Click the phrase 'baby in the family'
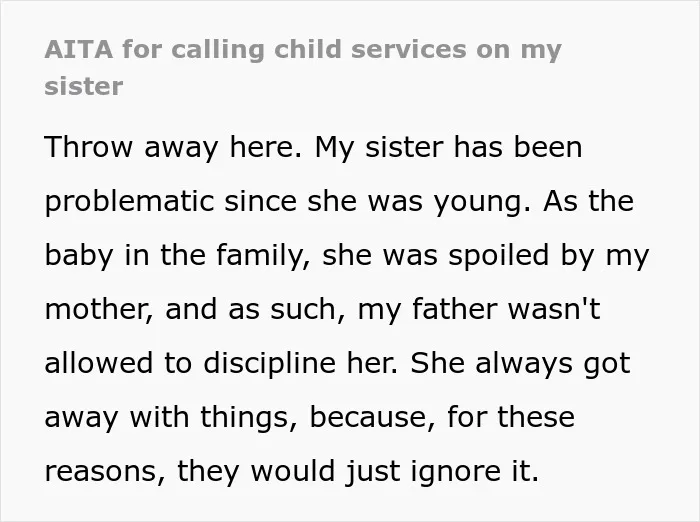This screenshot has width=700, height=522. tap(174, 256)
